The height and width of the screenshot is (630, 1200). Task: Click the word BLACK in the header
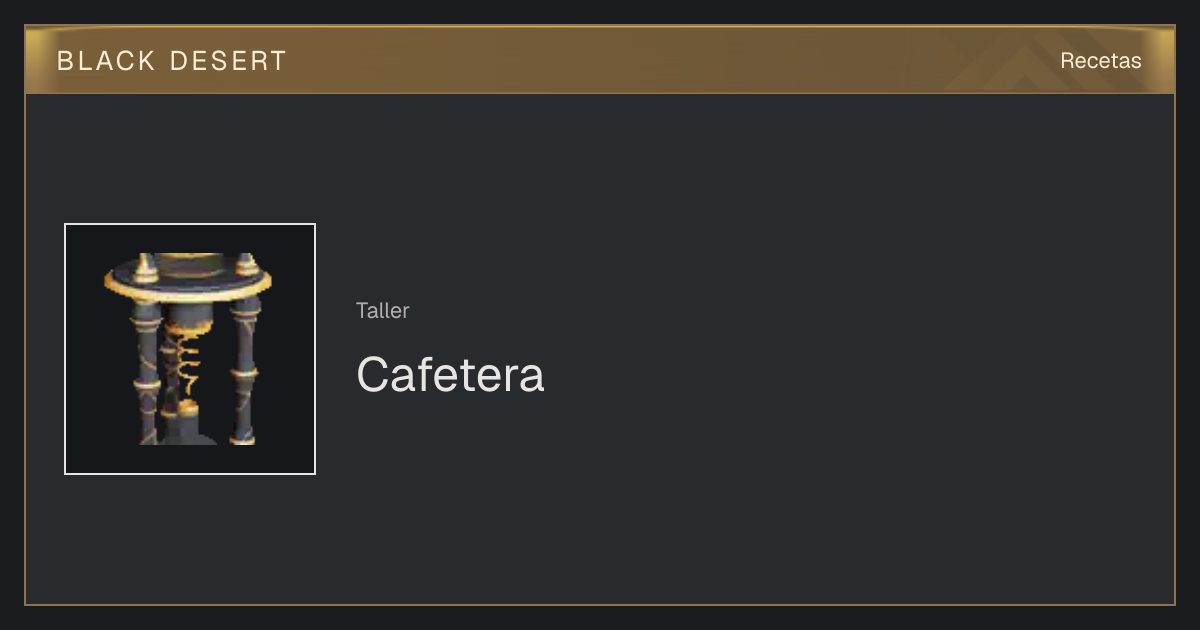106,61
